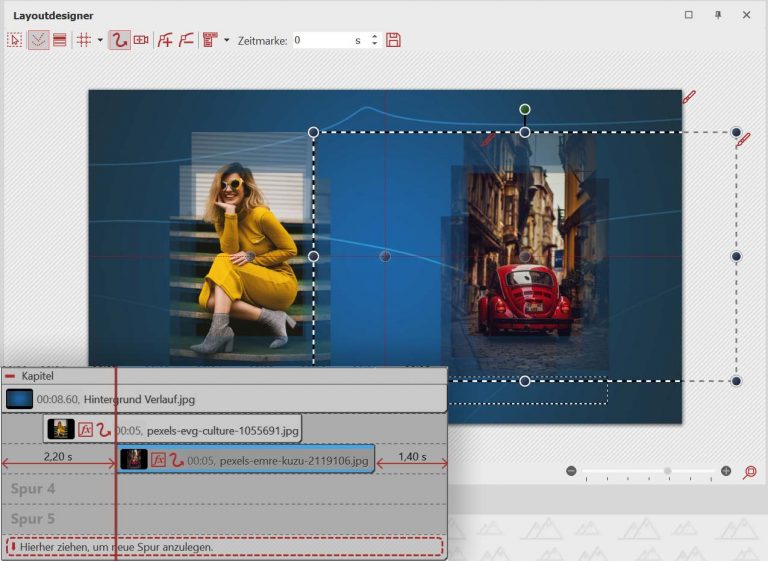Click motion path icon of pexels-evg-culture clip
This screenshot has height=561, width=768.
(103, 430)
